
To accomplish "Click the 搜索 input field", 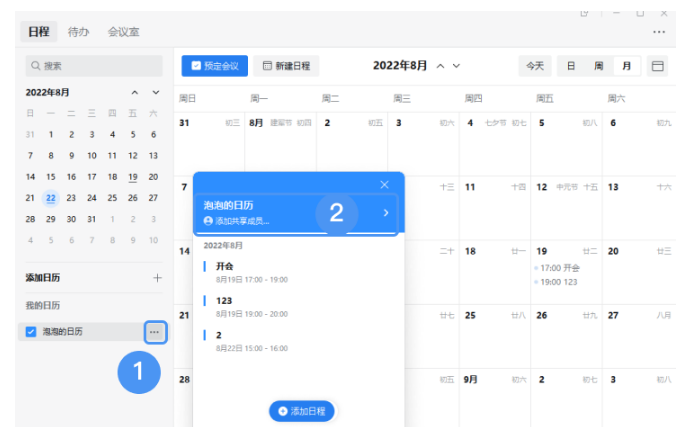I will click(93, 66).
